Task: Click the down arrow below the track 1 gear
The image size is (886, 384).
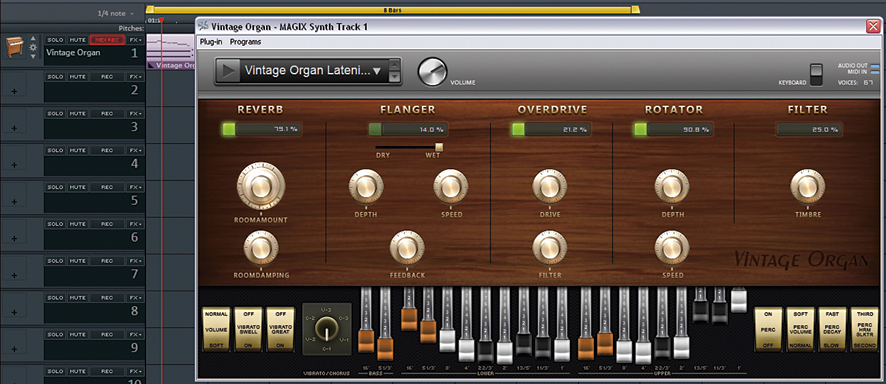Action: [x=33, y=56]
